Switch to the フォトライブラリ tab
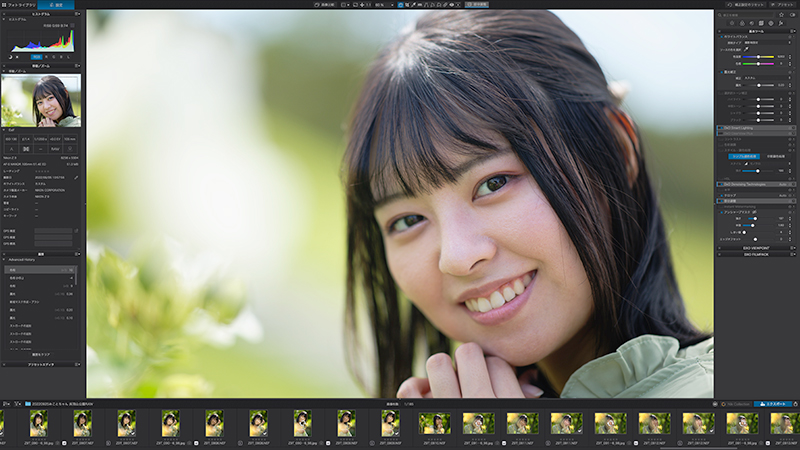800x450 pixels. (18, 5)
